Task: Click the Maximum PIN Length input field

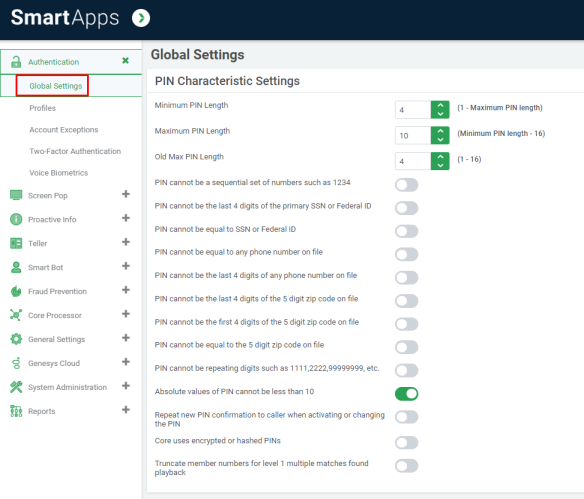Action: click(x=413, y=136)
